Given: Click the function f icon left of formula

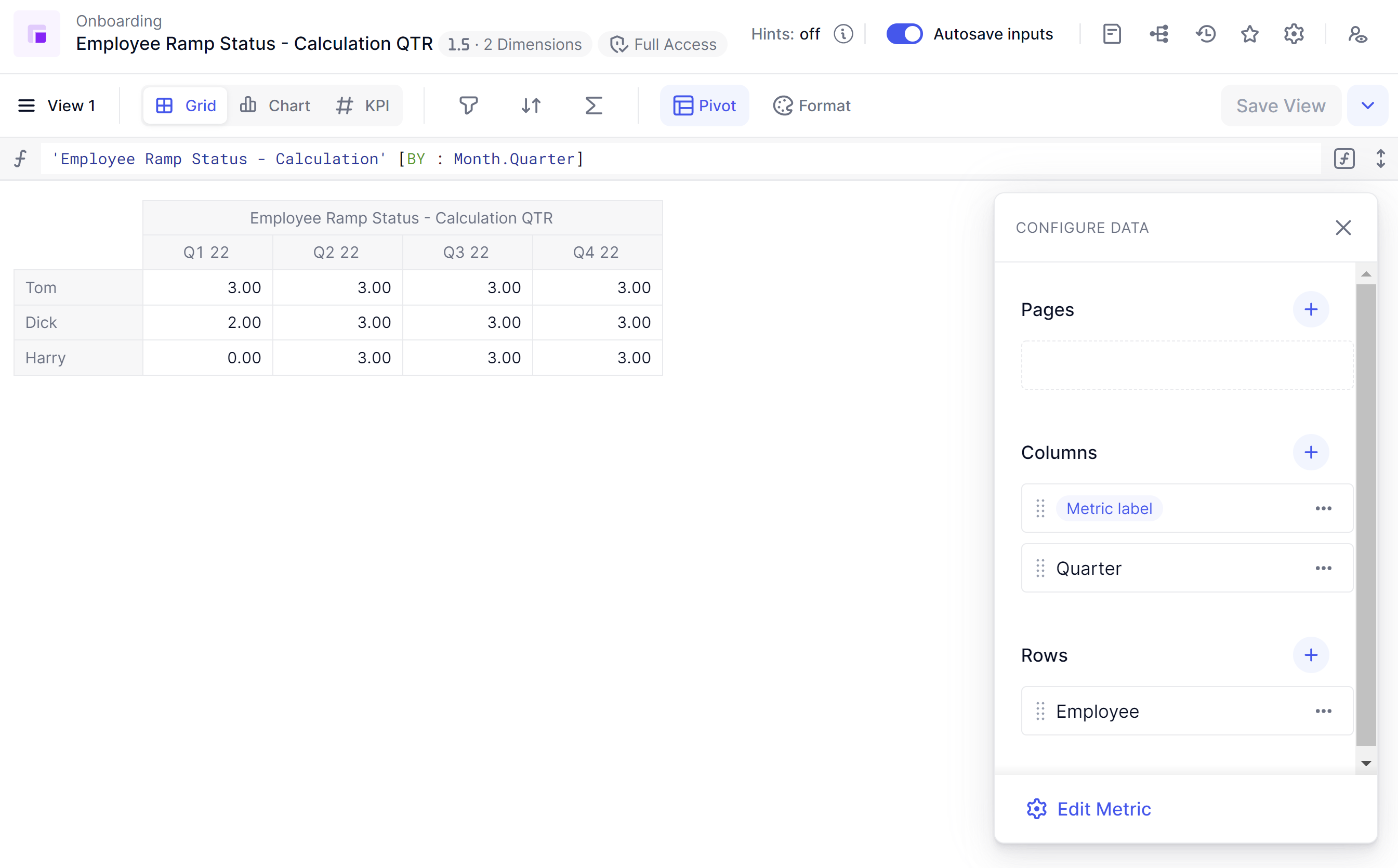Looking at the screenshot, I should point(21,159).
